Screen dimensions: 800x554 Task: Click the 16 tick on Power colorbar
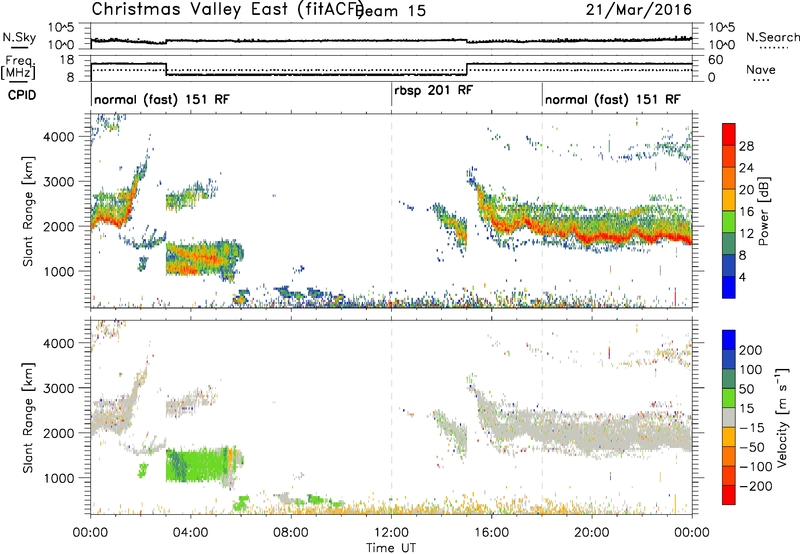click(x=746, y=212)
